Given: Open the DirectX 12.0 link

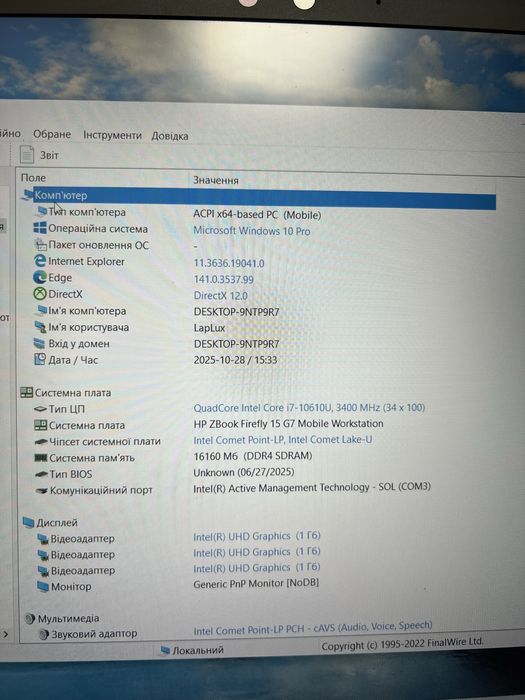Looking at the screenshot, I should click(x=221, y=296).
